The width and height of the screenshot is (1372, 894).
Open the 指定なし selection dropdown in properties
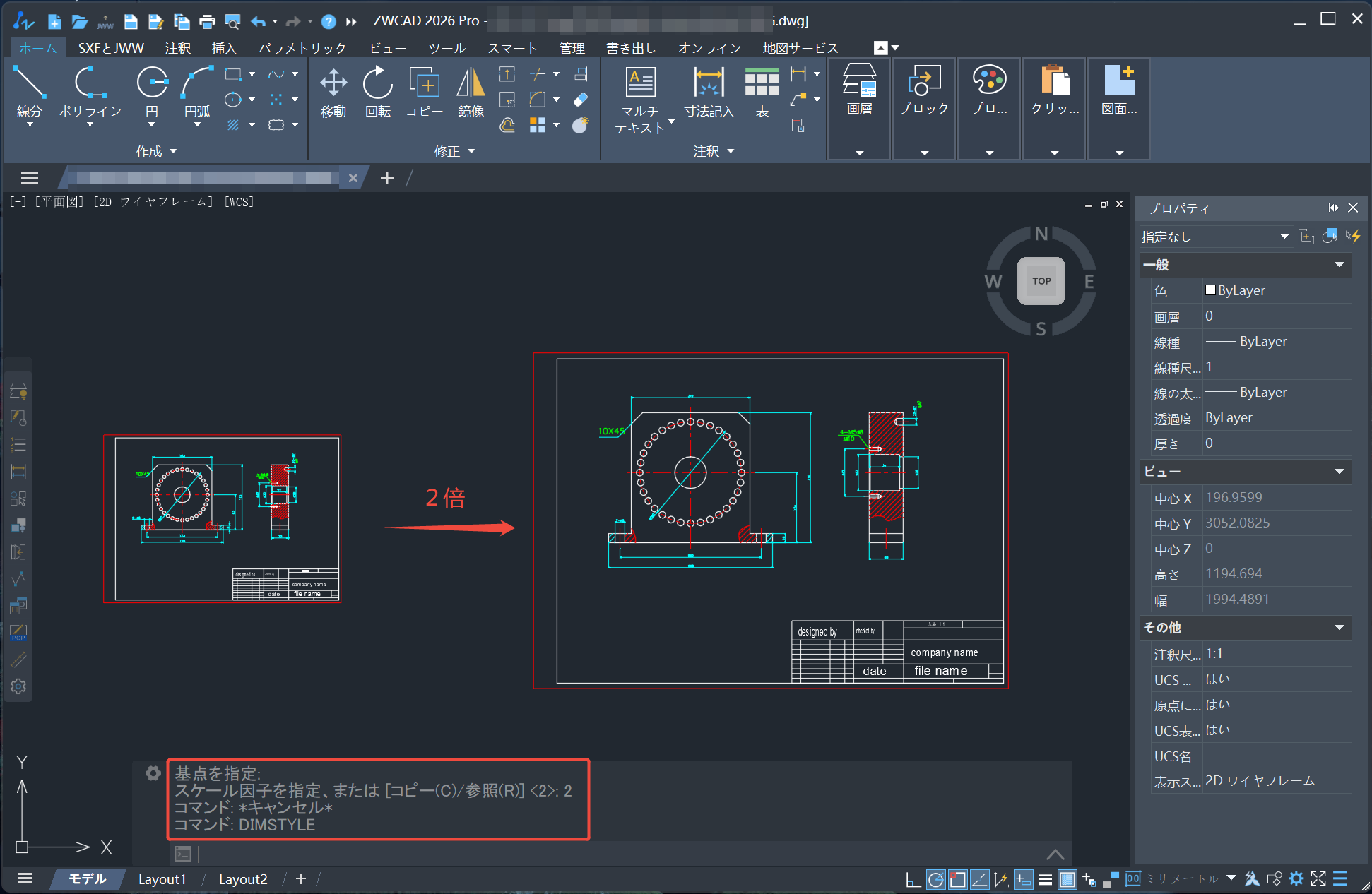(1216, 236)
